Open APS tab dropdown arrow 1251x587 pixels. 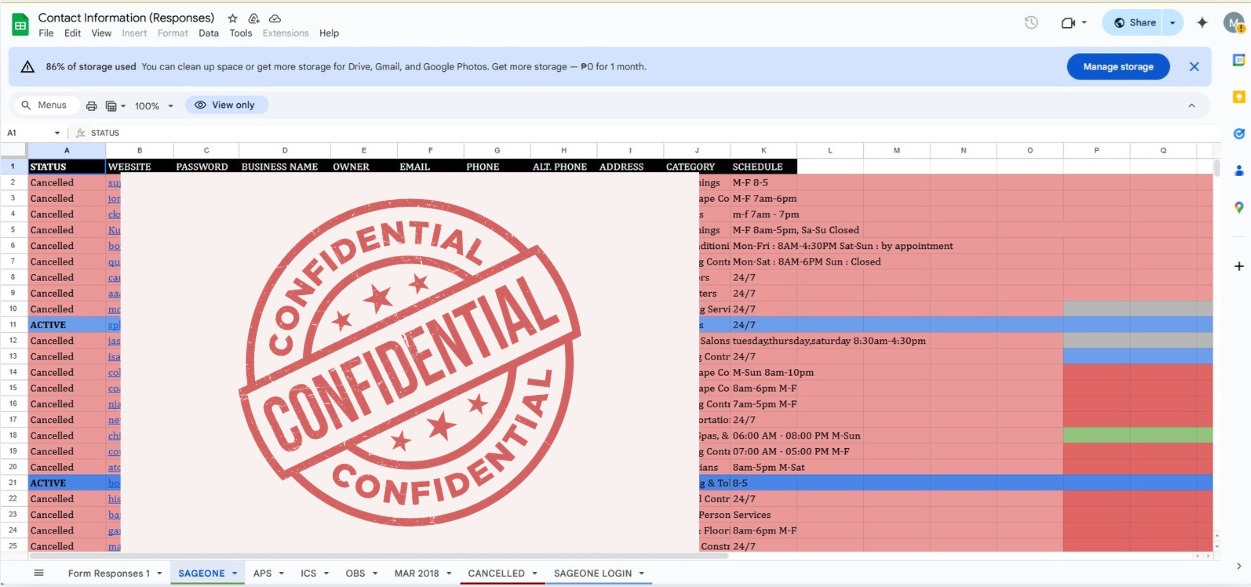click(x=283, y=574)
